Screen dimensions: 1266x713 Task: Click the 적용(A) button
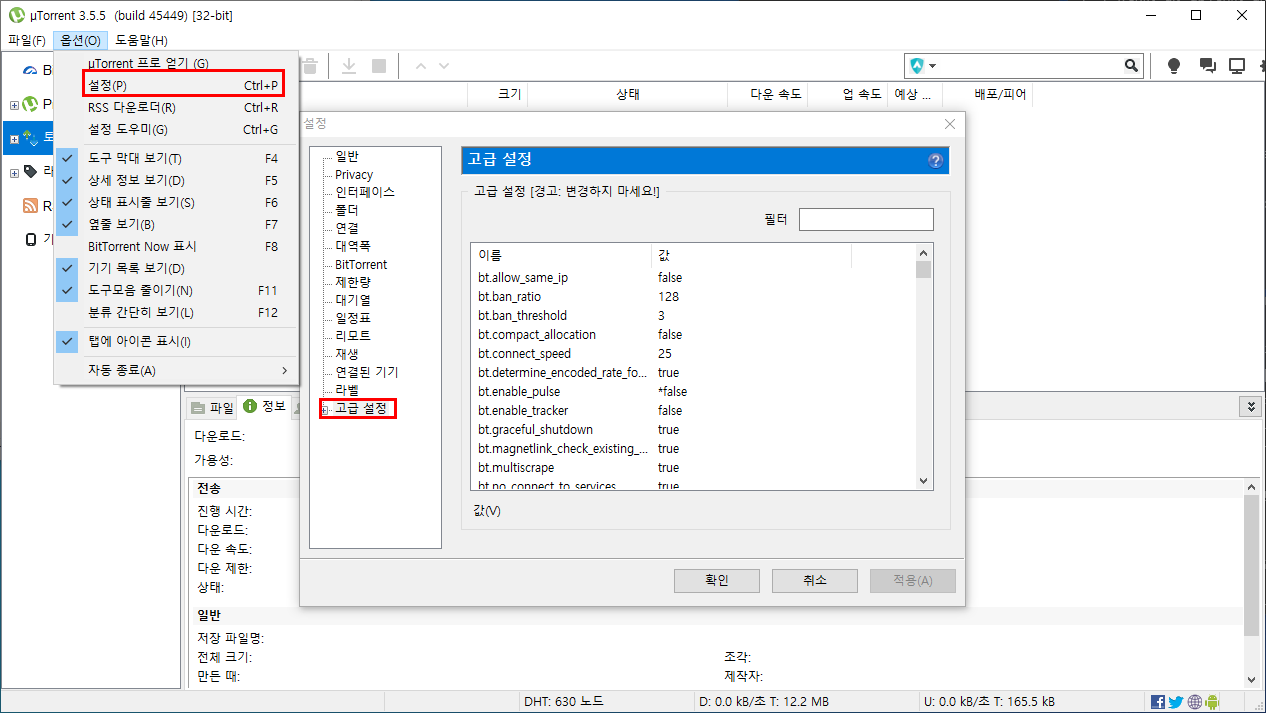(913, 581)
